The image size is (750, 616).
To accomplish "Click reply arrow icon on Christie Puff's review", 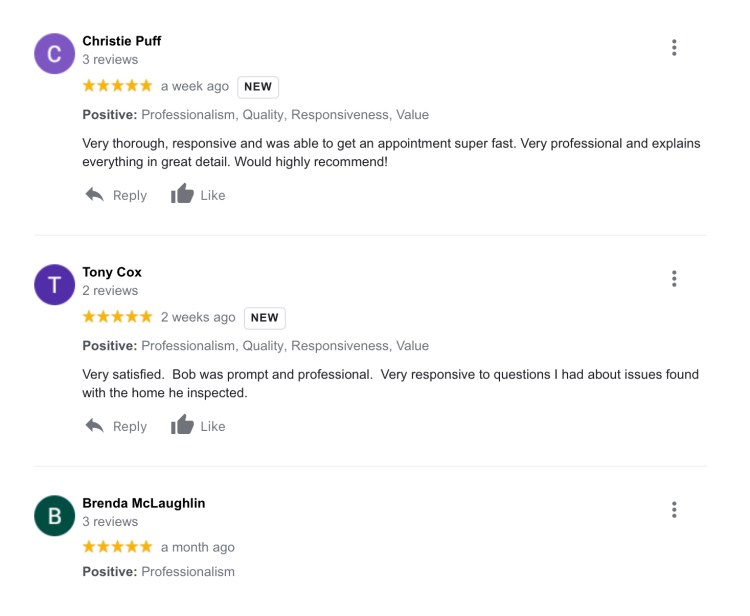I will tap(95, 195).
